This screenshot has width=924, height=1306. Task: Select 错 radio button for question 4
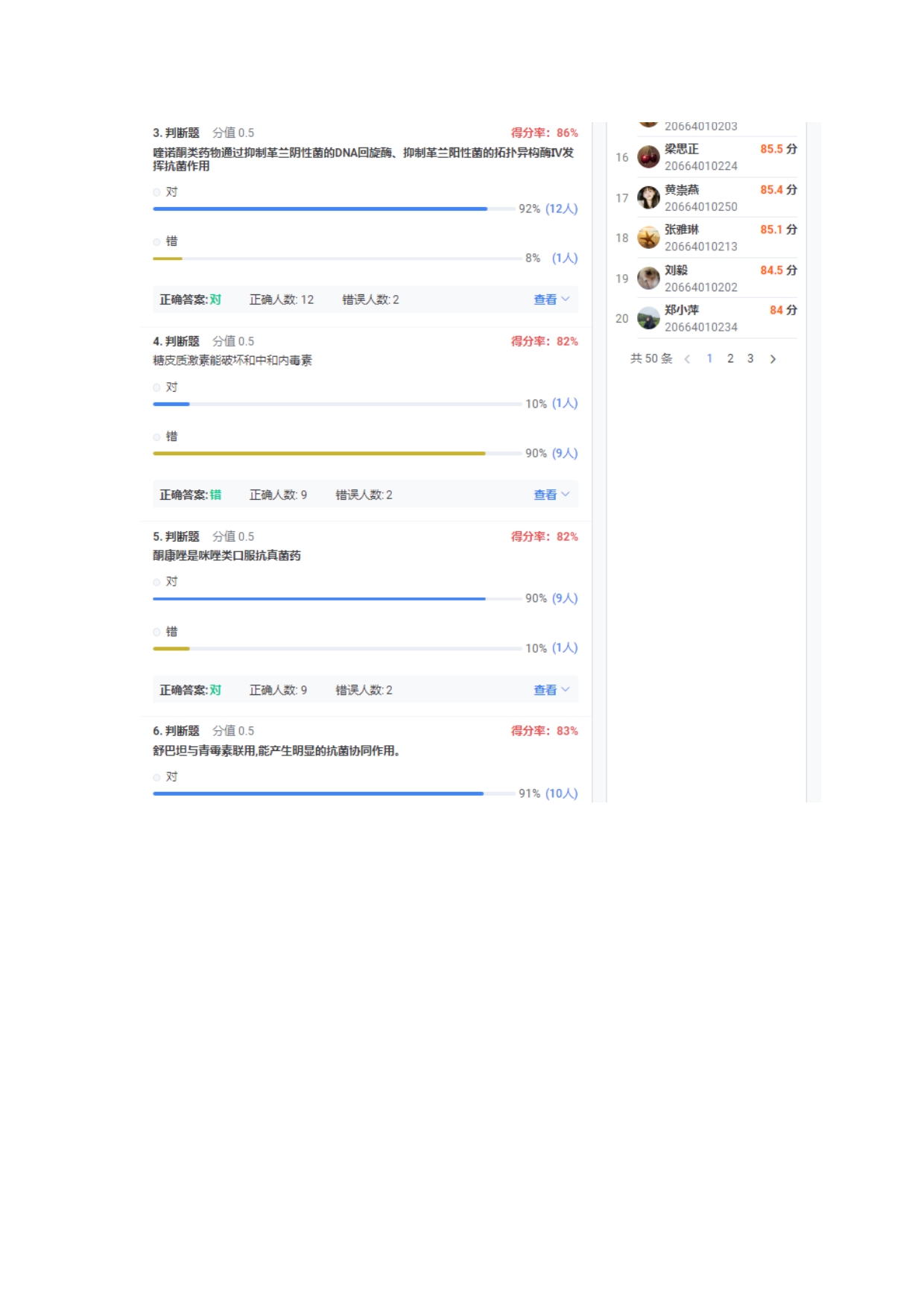tap(157, 437)
